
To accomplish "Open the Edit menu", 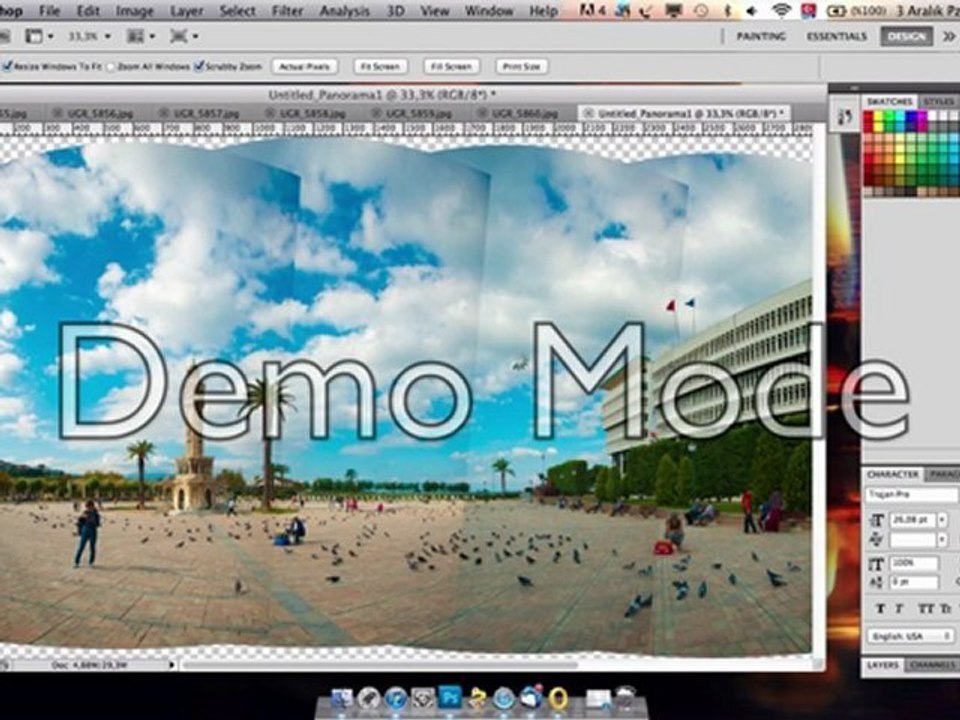I will [x=88, y=11].
